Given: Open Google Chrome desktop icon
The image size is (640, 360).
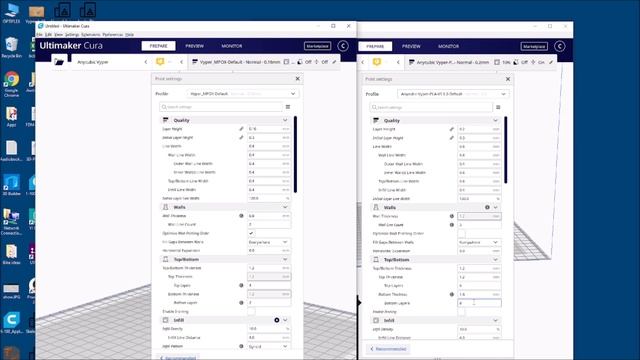Looking at the screenshot, I should point(11,84).
